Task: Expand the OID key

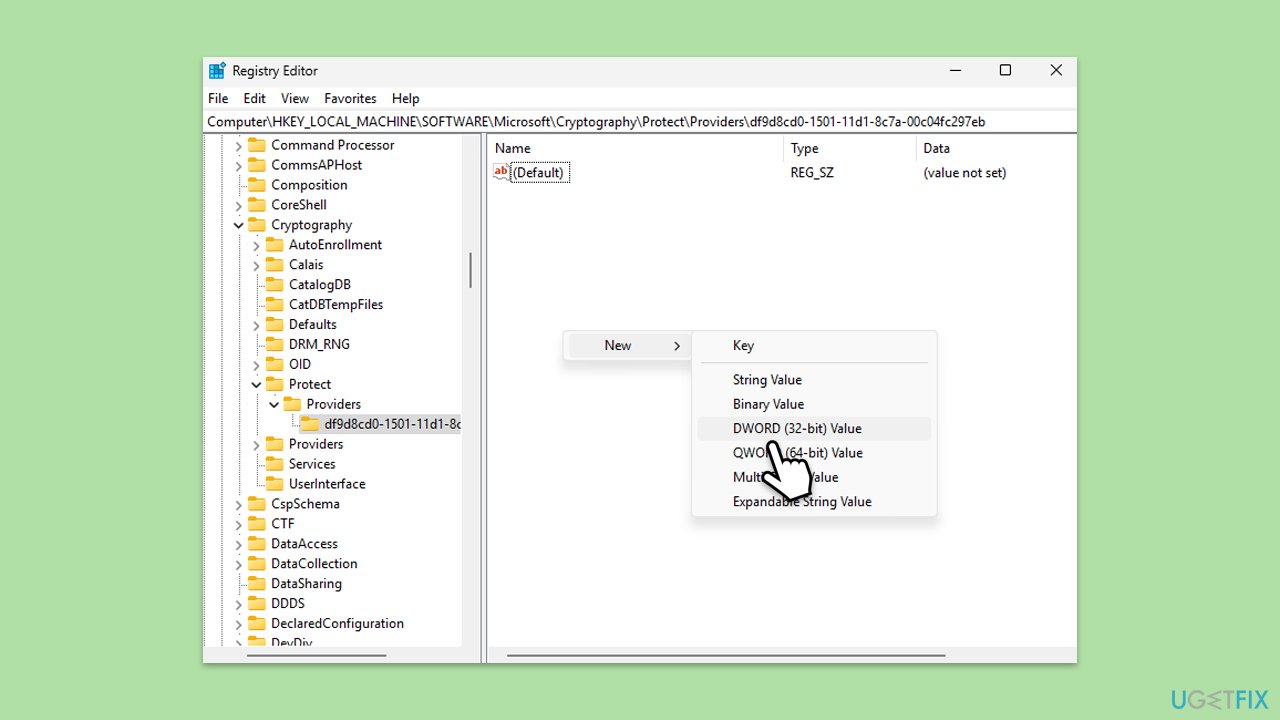Action: pyautogui.click(x=256, y=365)
